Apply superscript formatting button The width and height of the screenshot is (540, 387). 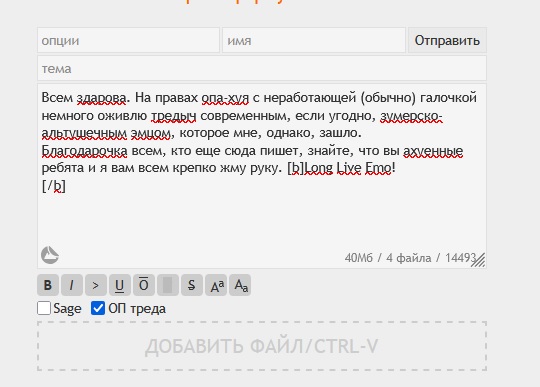[x=216, y=285]
